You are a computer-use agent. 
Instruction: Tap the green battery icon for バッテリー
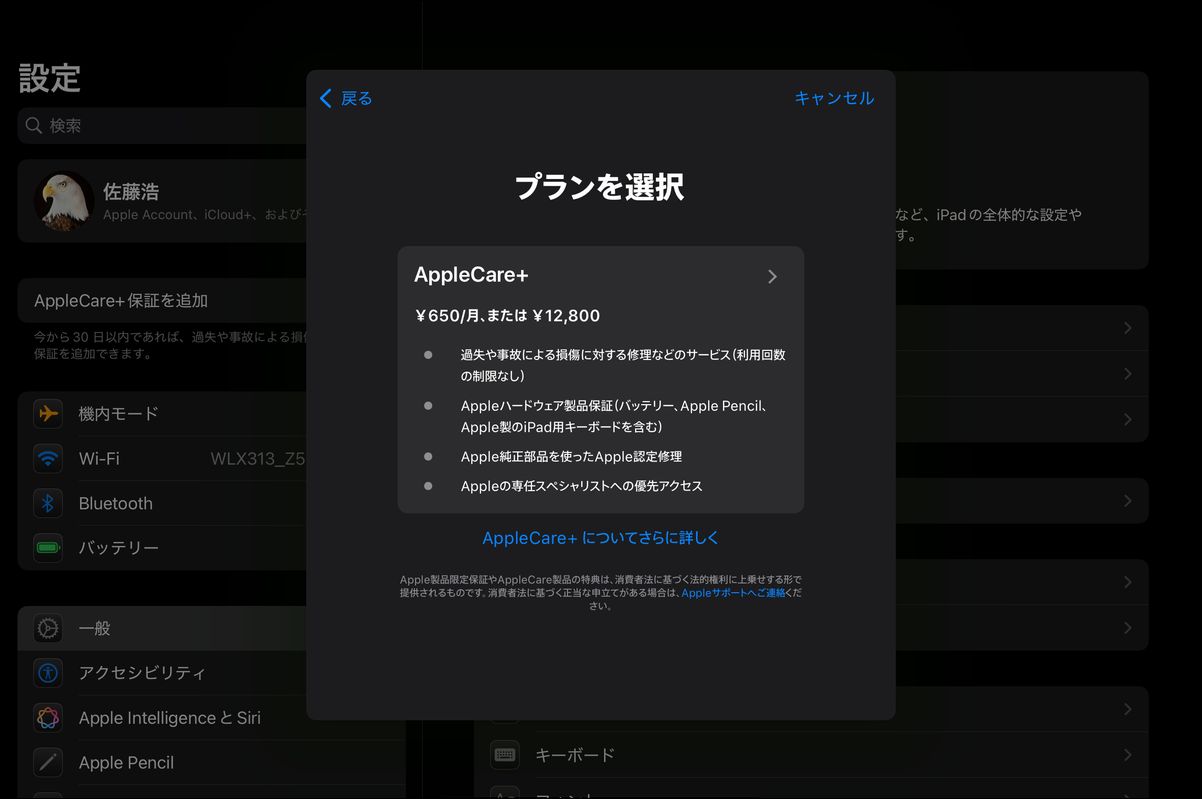pos(48,547)
